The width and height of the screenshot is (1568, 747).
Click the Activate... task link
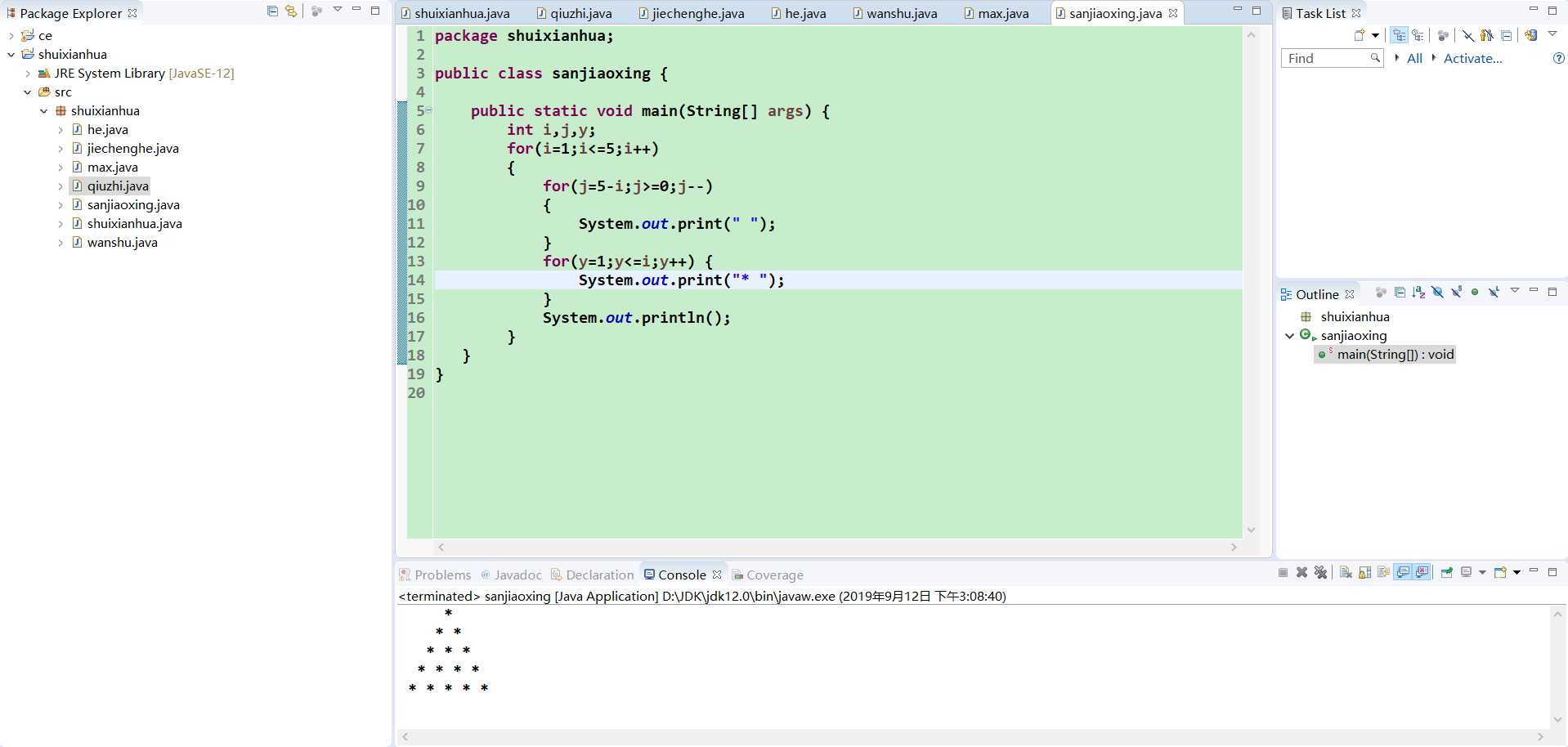[1472, 58]
